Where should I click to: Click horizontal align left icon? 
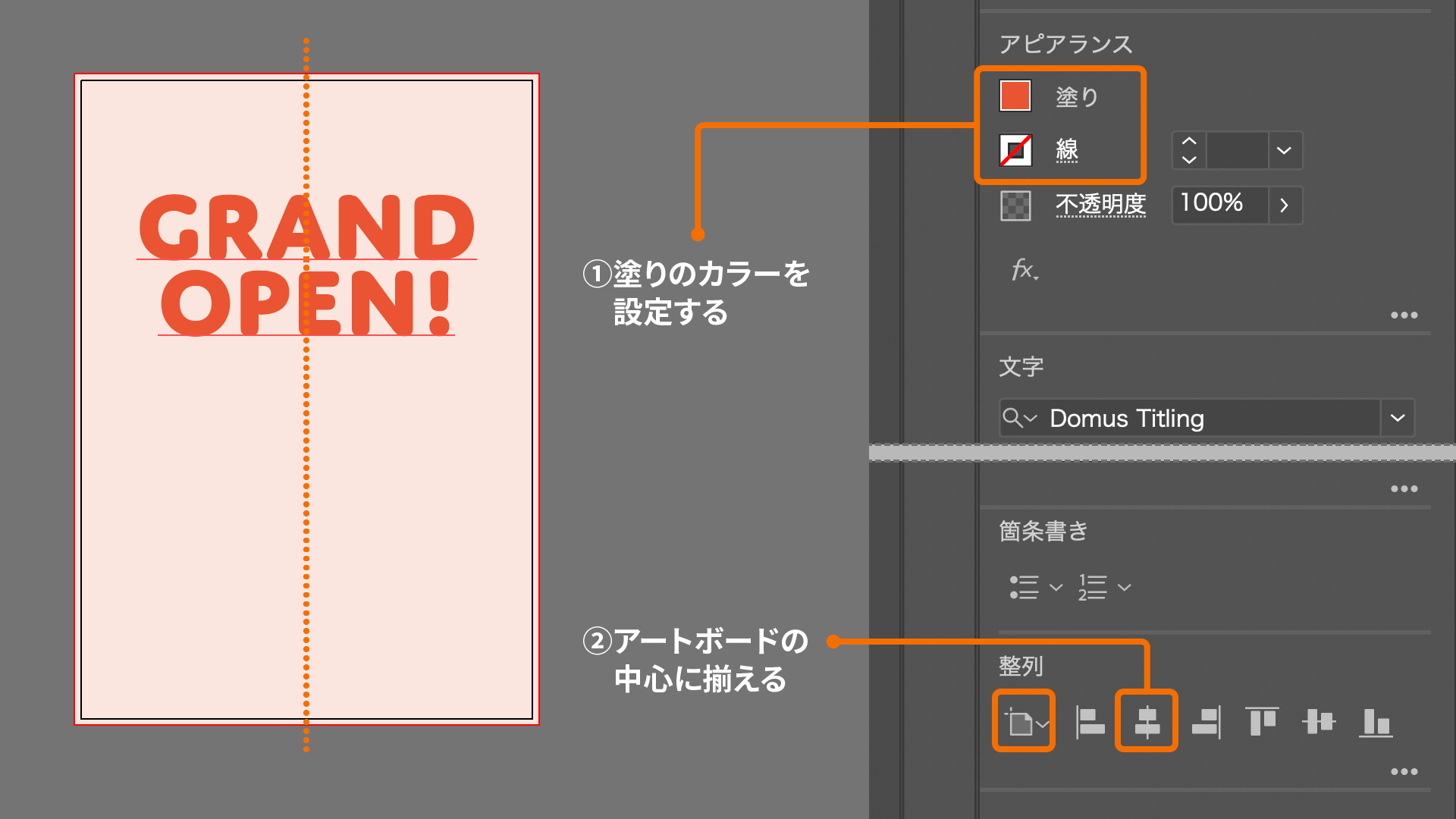pos(1090,721)
